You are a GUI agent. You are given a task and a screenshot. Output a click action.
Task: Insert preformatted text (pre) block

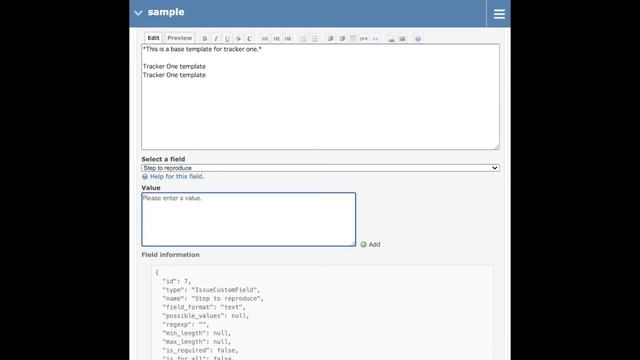click(364, 38)
